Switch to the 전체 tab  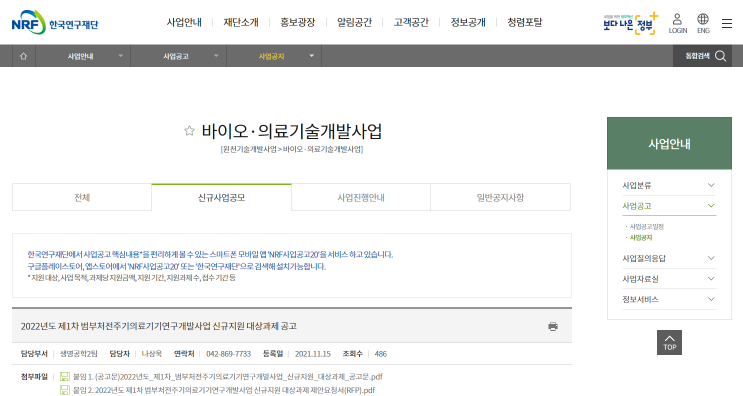point(82,197)
